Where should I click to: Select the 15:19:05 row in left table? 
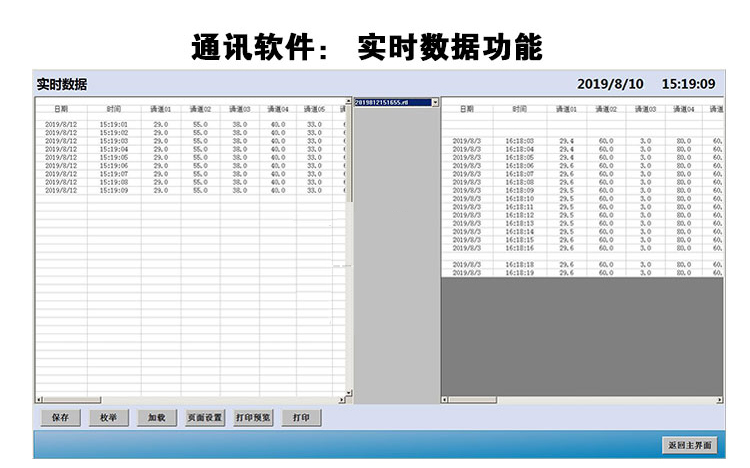pos(114,157)
